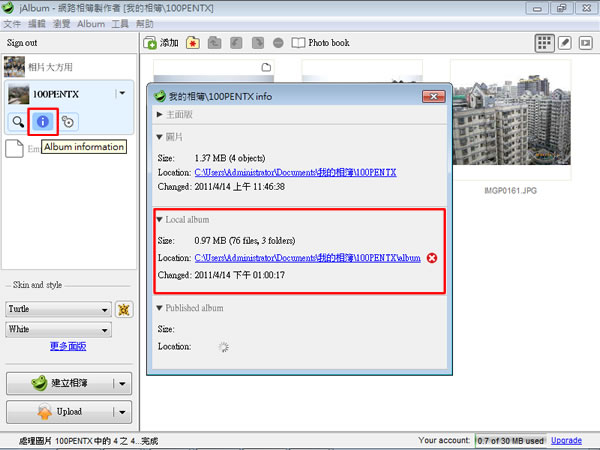Click the empty page icon in sidebar
This screenshot has height=450, width=600.
[15, 148]
